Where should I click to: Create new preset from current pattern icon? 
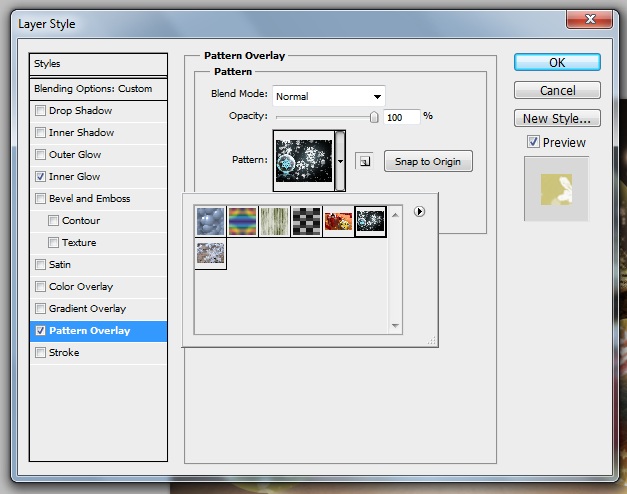(364, 161)
